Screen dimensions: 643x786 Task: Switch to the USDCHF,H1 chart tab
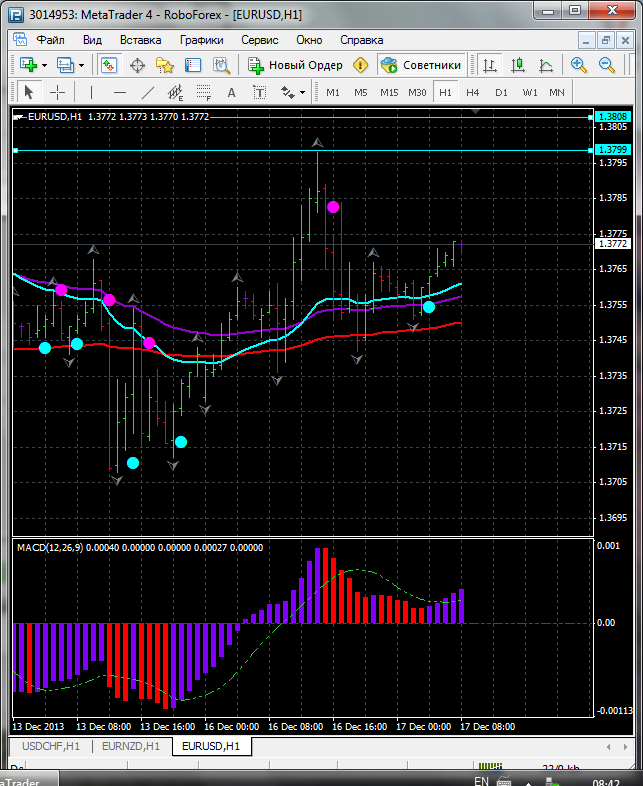50,746
